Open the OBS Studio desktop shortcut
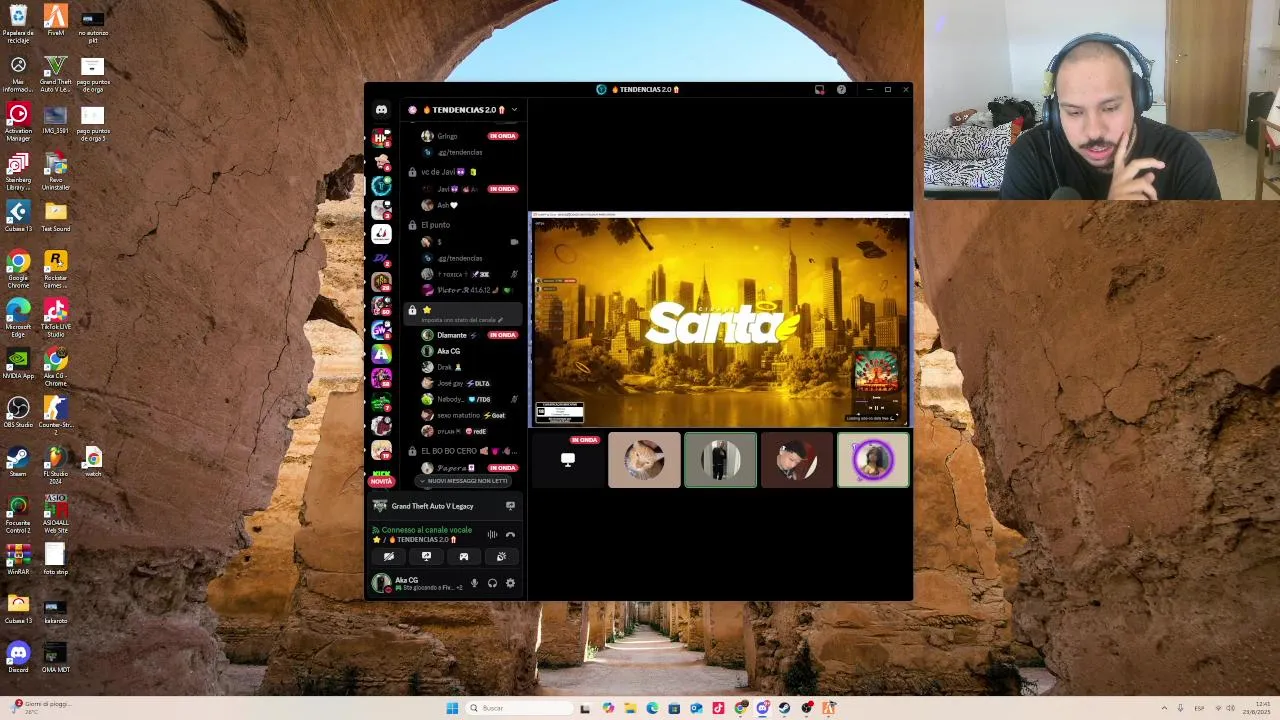 (x=18, y=412)
